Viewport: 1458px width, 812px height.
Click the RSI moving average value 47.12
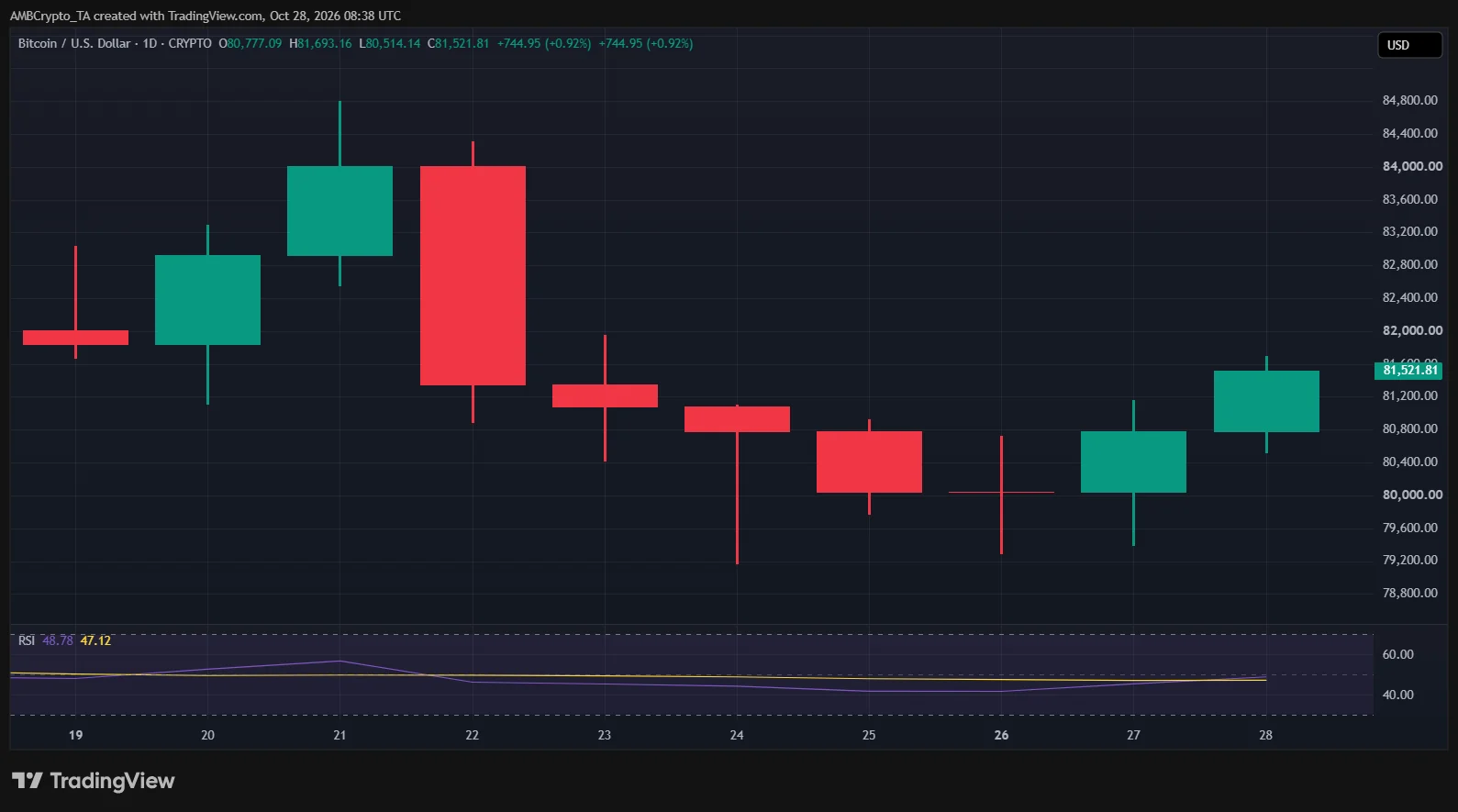pyautogui.click(x=95, y=640)
